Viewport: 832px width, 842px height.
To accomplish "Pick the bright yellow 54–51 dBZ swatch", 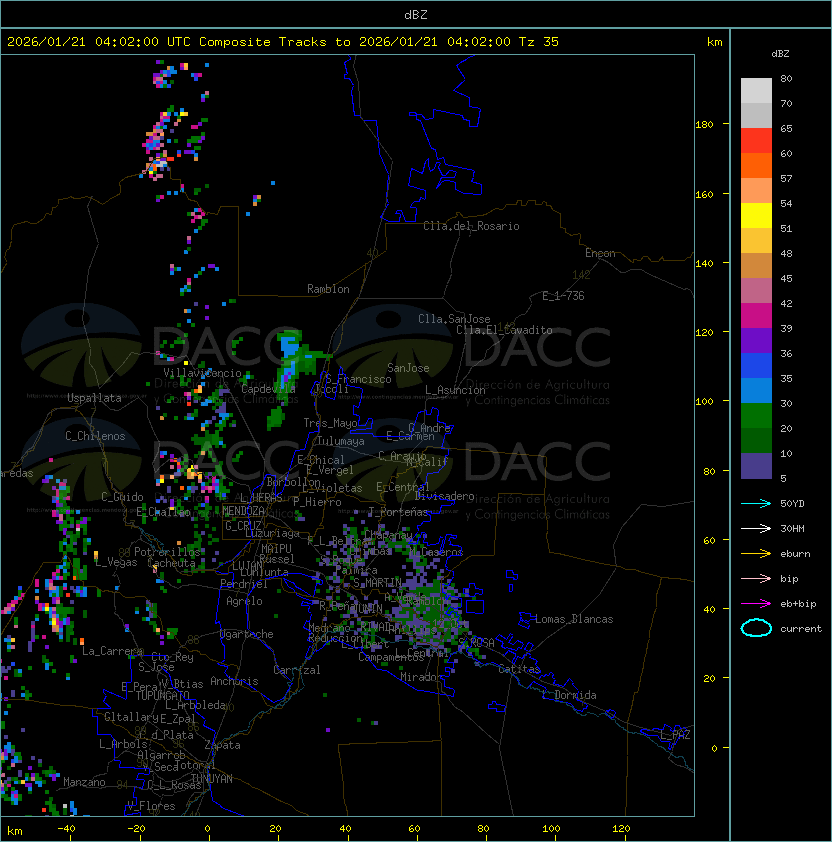I will 756,215.
